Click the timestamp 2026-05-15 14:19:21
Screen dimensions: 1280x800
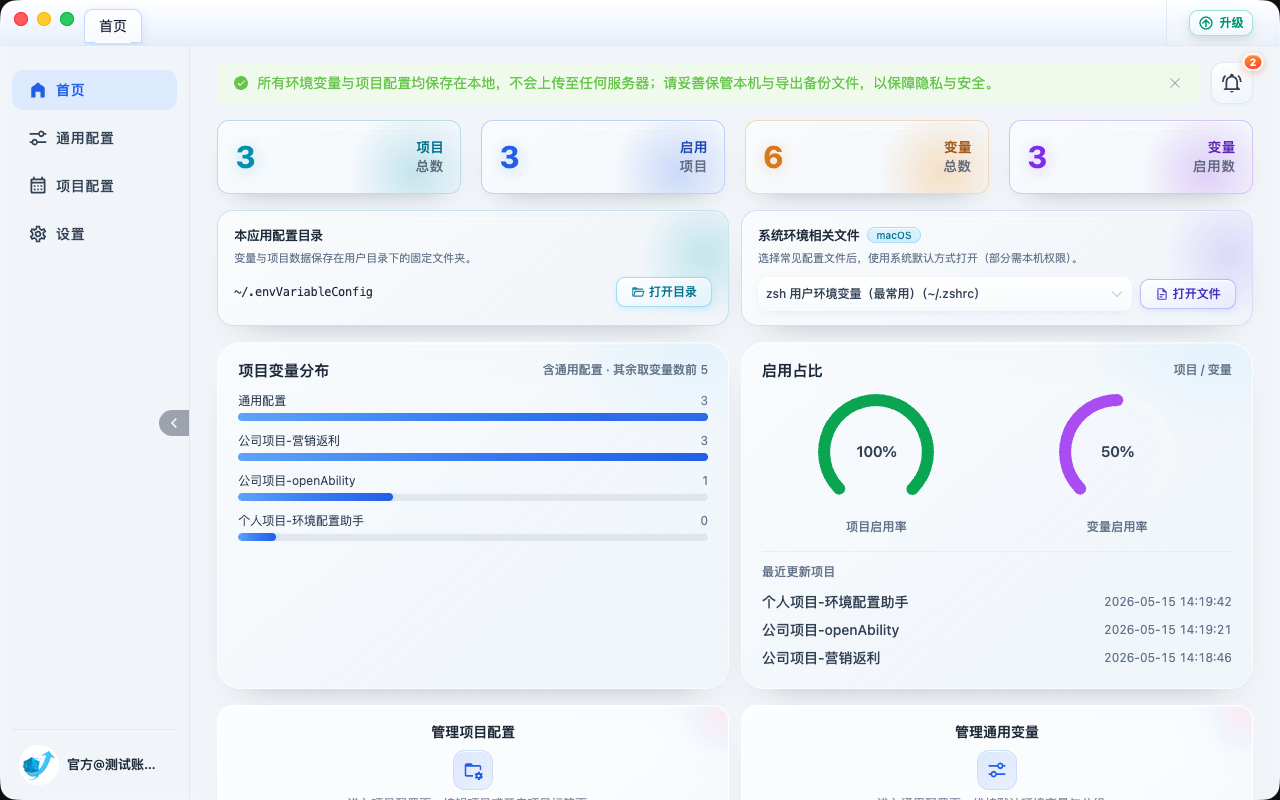1168,630
